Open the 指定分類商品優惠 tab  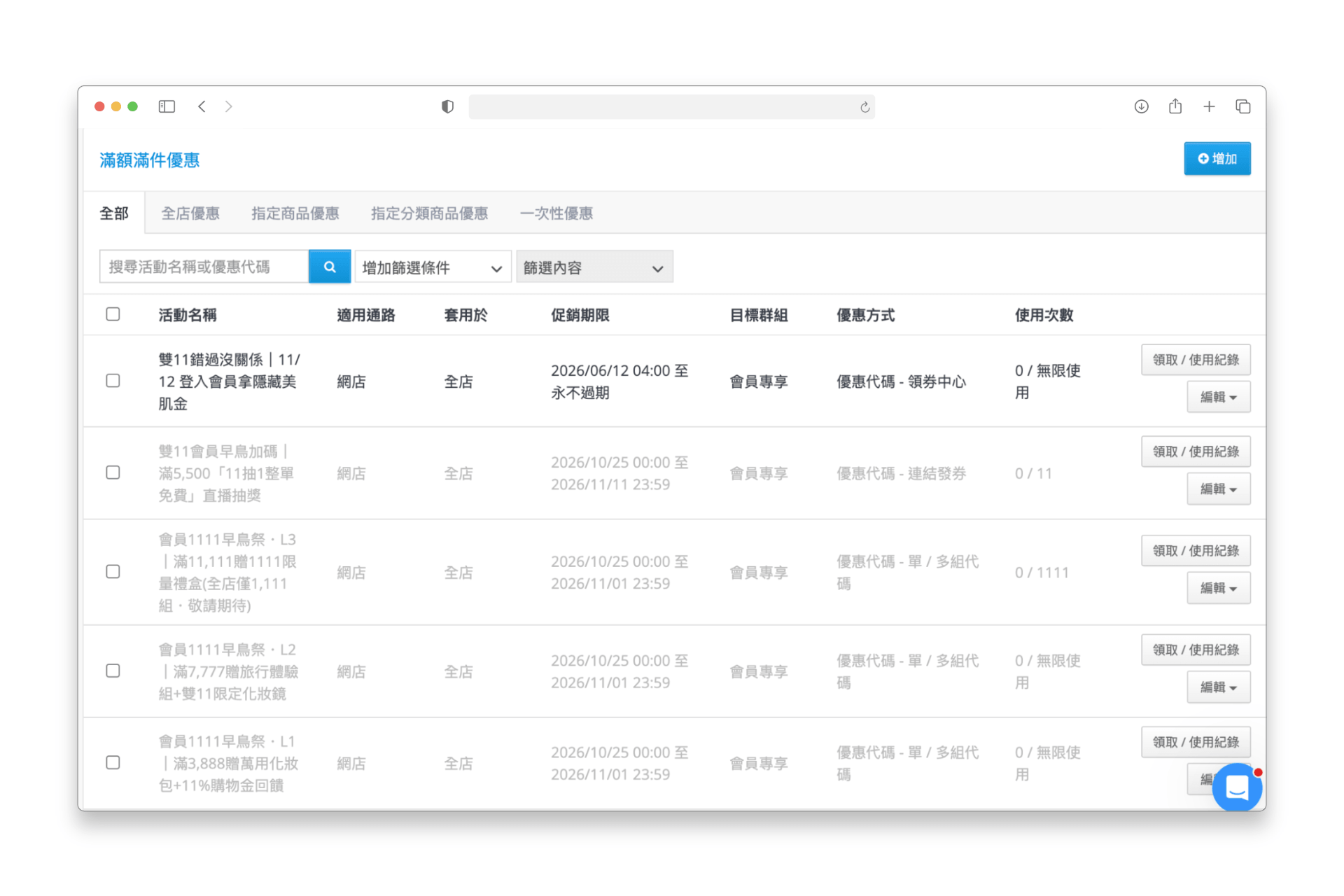click(x=429, y=213)
